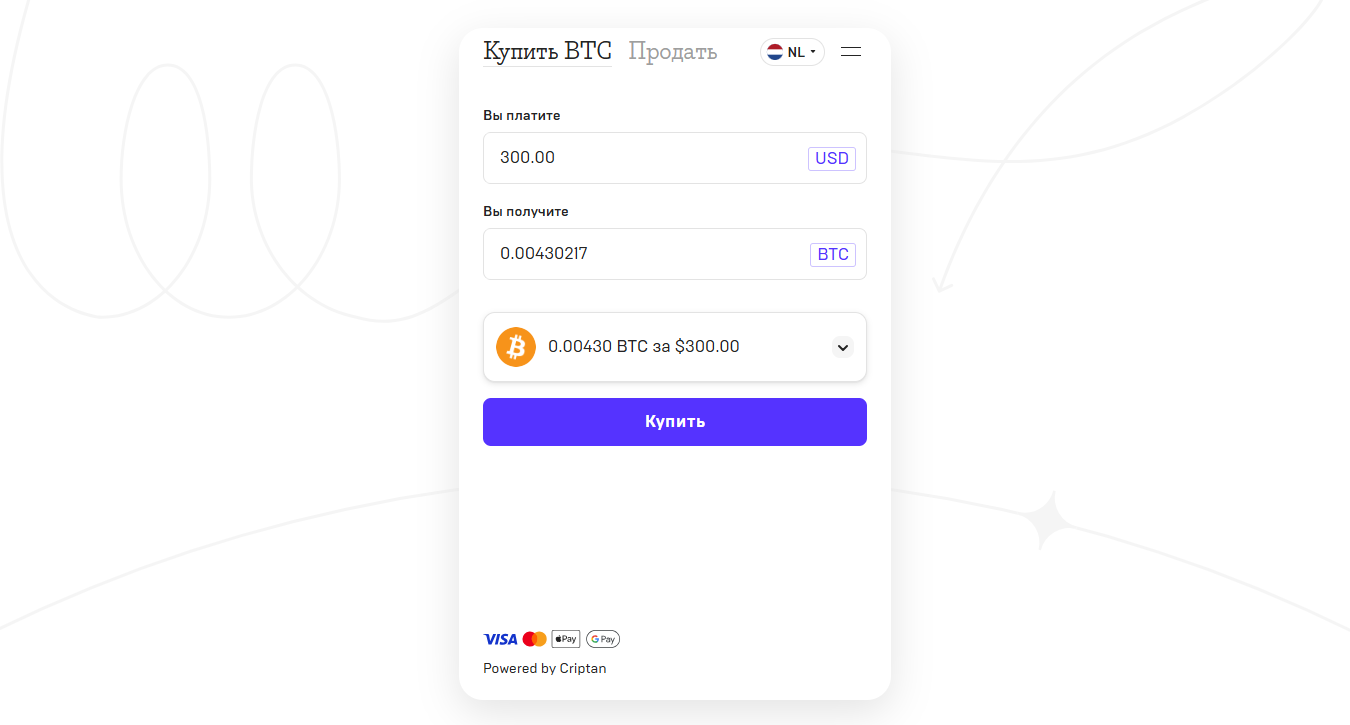The image size is (1350, 725).
Task: Click the purple Купить button
Action: (675, 422)
